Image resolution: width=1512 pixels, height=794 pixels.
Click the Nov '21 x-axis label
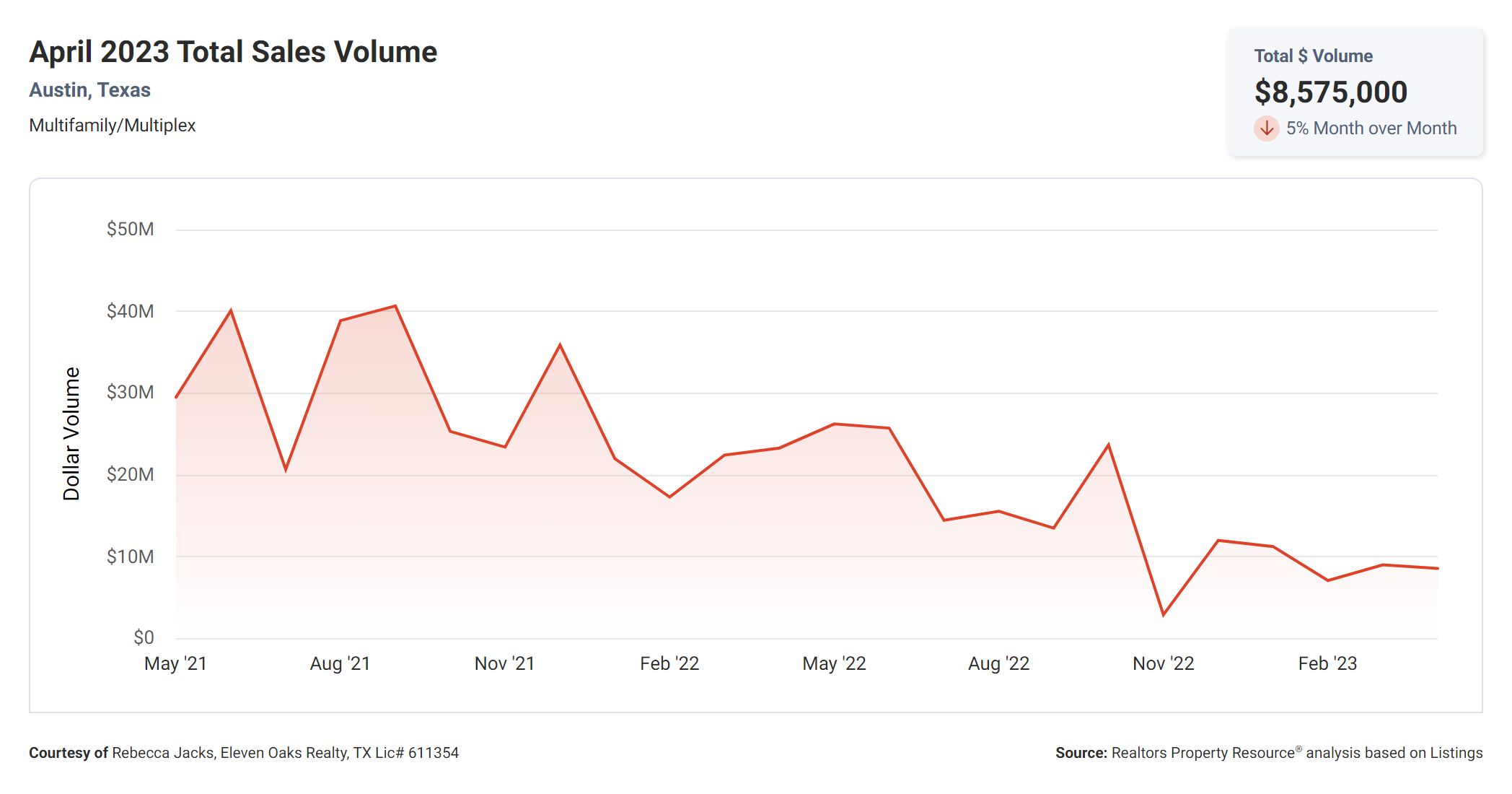point(504,663)
